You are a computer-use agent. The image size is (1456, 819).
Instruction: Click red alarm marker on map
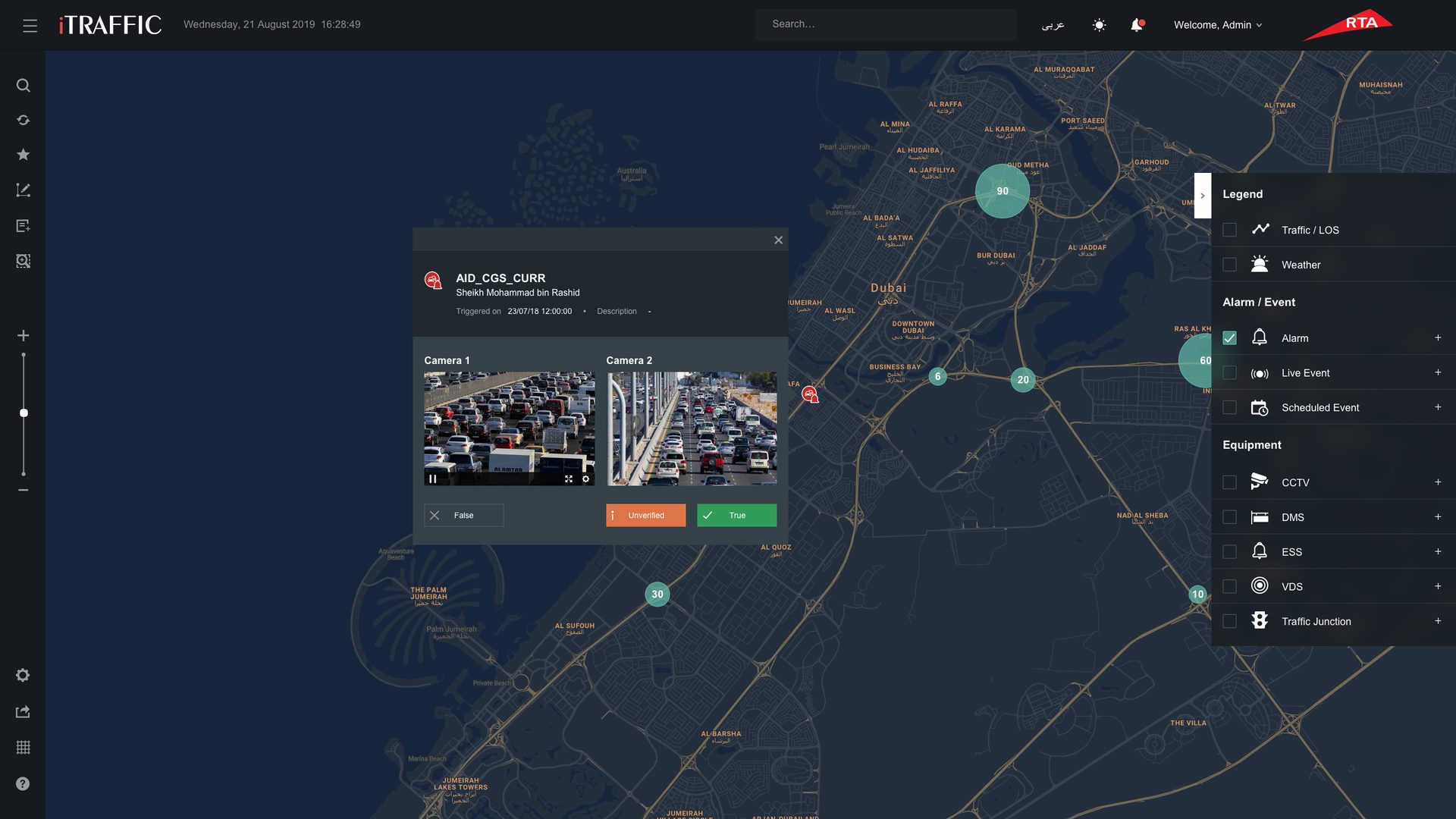point(811,394)
